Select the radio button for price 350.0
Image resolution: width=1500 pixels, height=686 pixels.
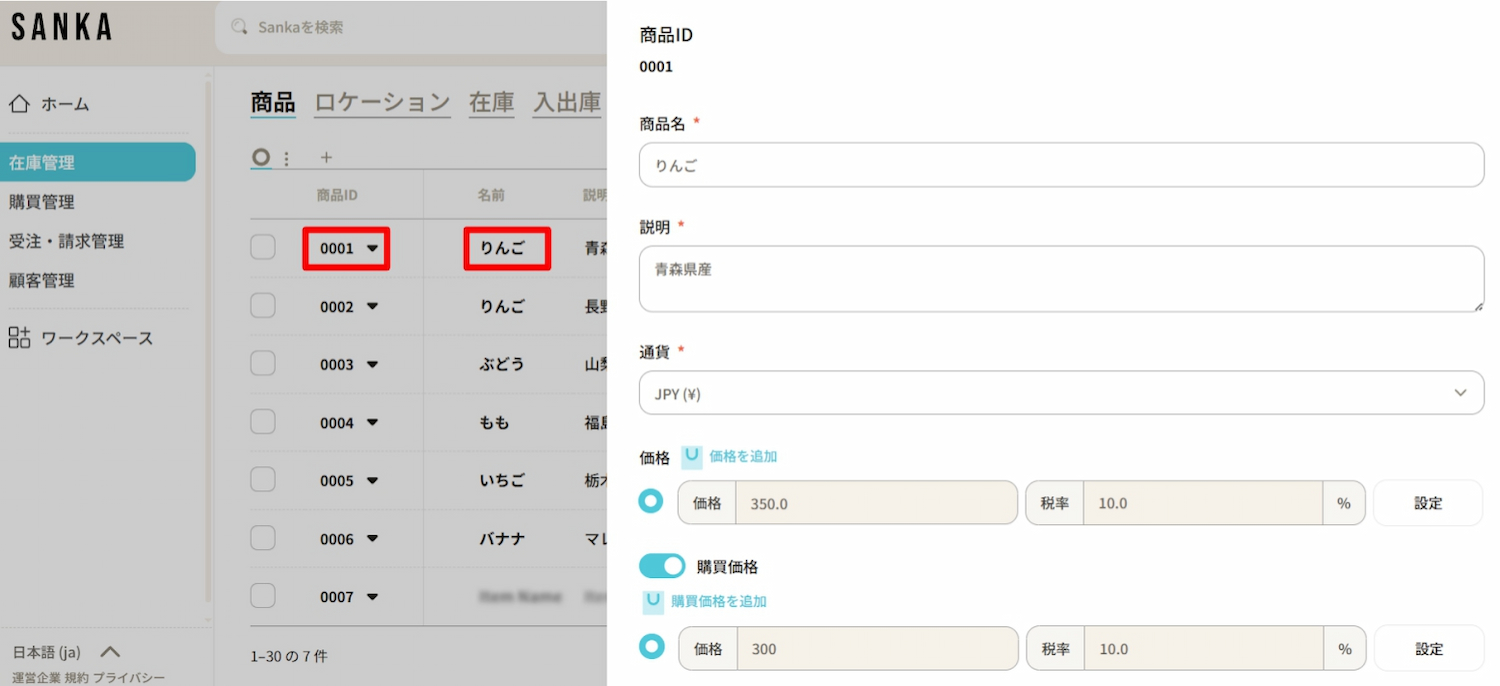pyautogui.click(x=651, y=502)
